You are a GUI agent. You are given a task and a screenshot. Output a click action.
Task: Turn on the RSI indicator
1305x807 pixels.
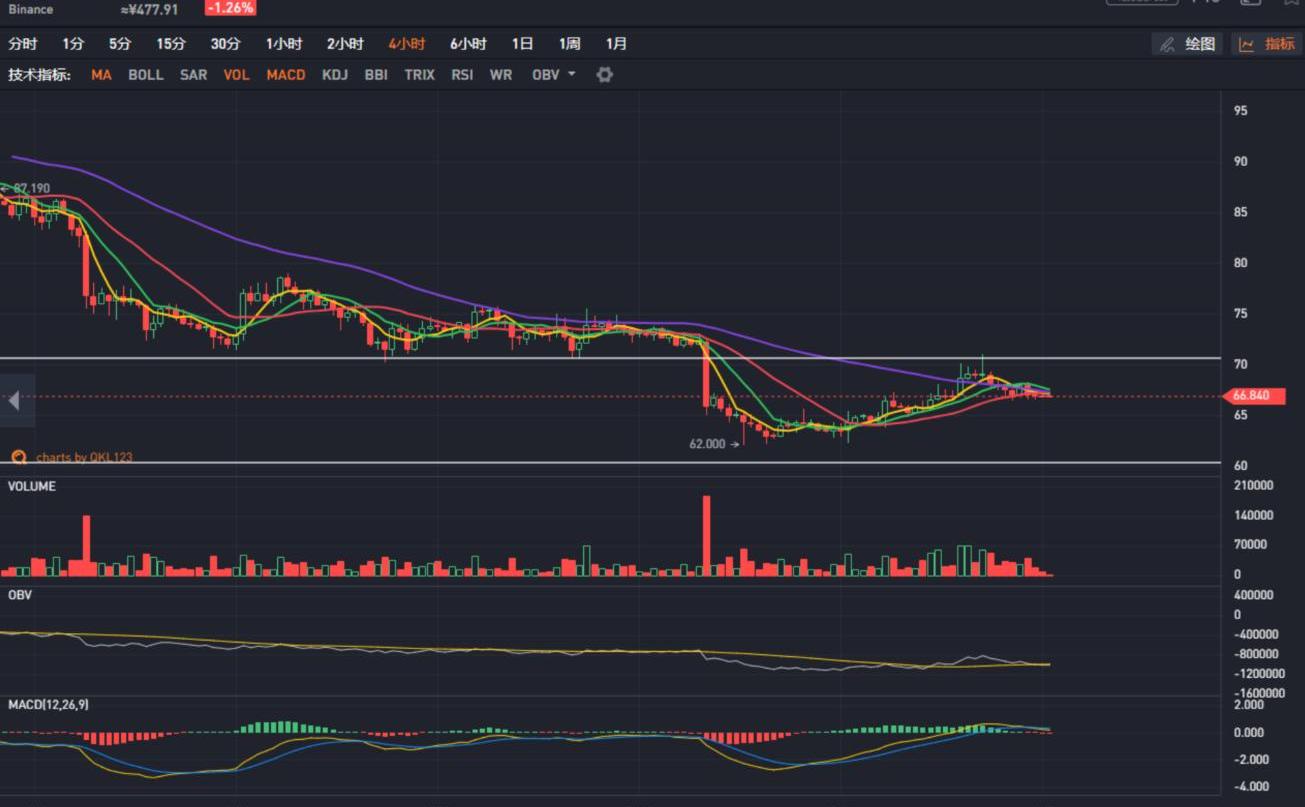click(462, 75)
